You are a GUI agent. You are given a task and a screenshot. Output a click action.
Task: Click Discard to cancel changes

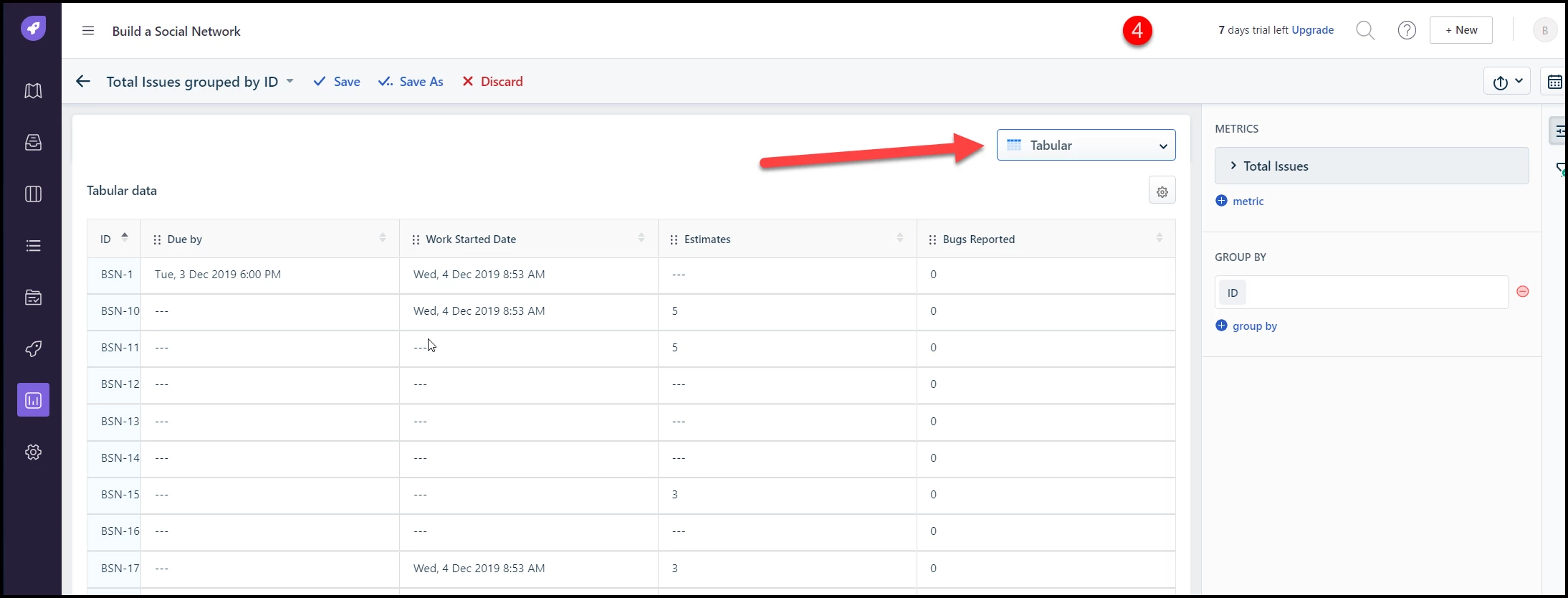(492, 82)
